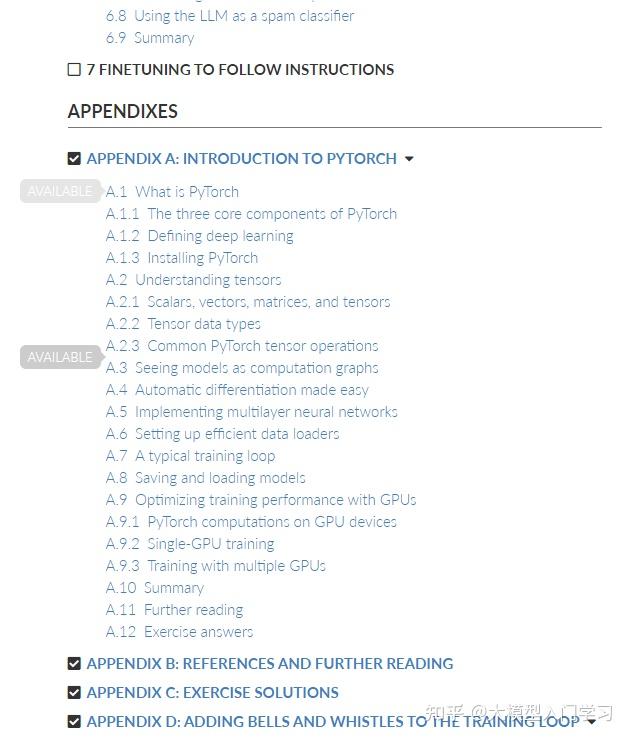Open section A.2 Understanding tensors

[193, 280]
